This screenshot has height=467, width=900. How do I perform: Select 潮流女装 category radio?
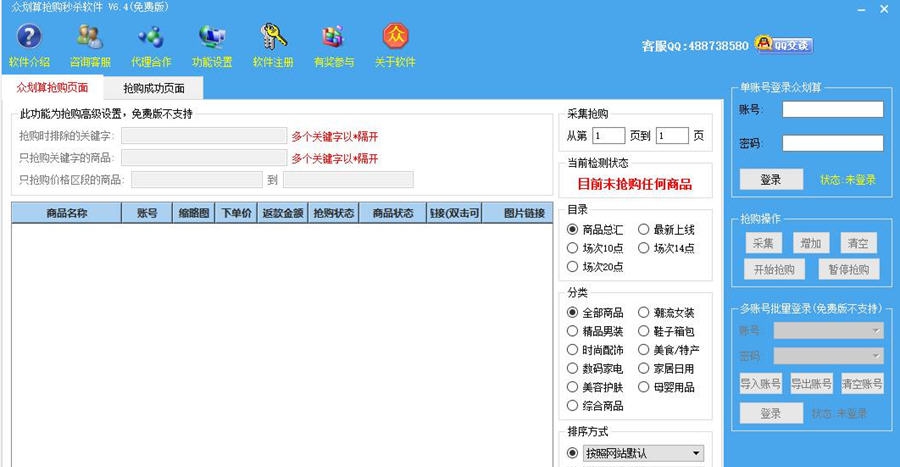(643, 312)
